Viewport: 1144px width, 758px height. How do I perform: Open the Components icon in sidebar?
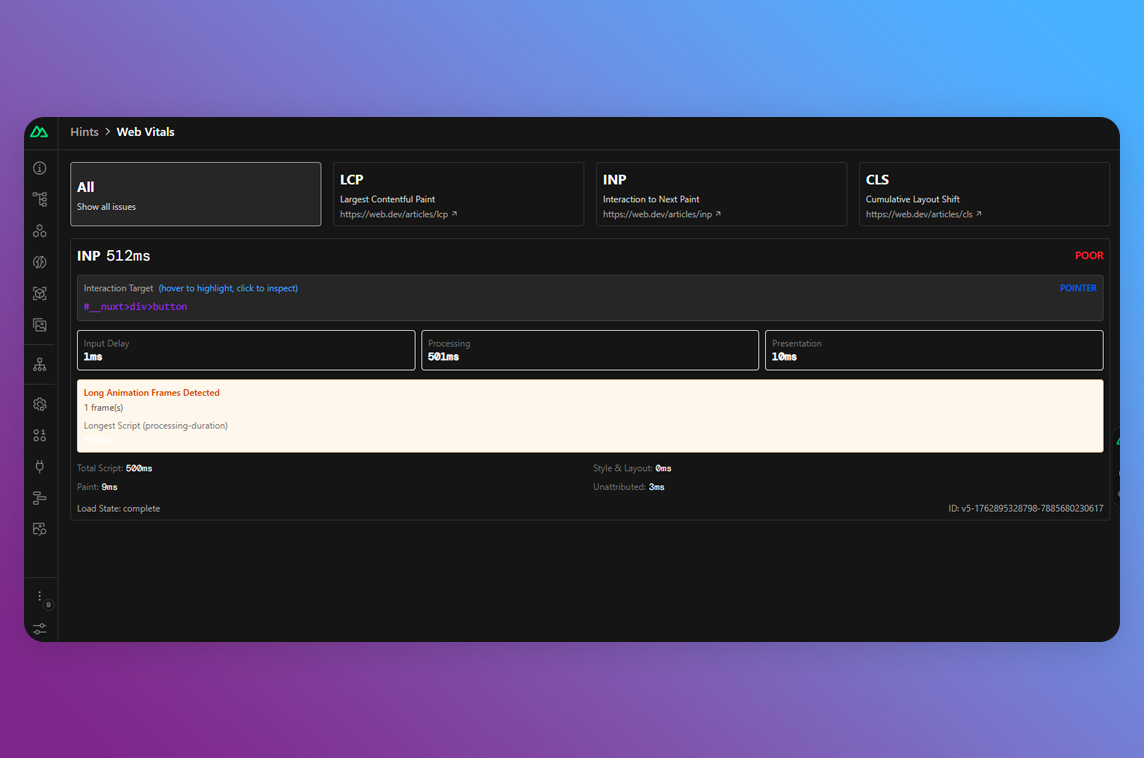(40, 231)
